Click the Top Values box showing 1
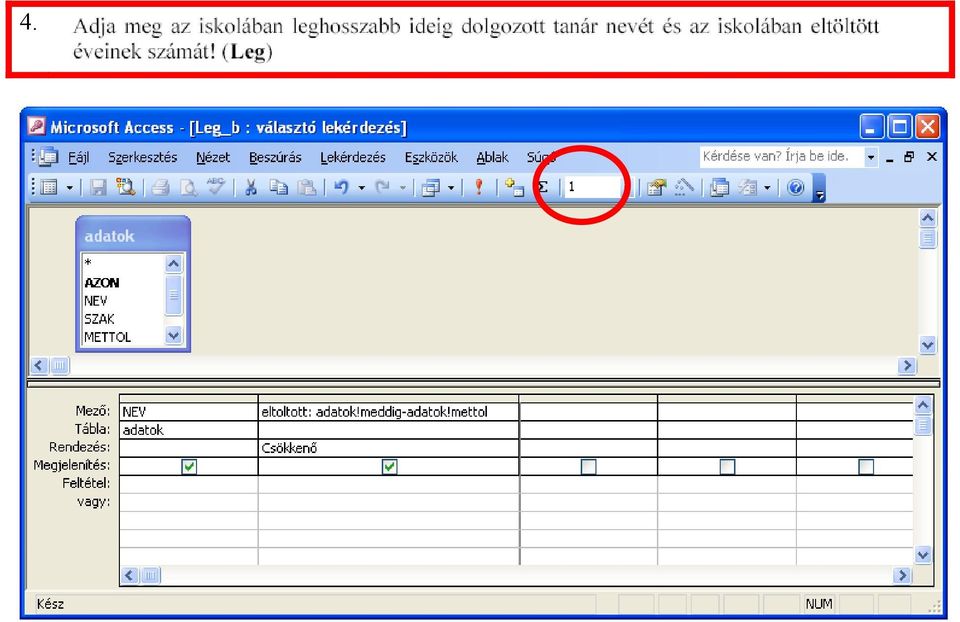Image resolution: width=960 pixels, height=622 pixels. pyautogui.click(x=593, y=187)
